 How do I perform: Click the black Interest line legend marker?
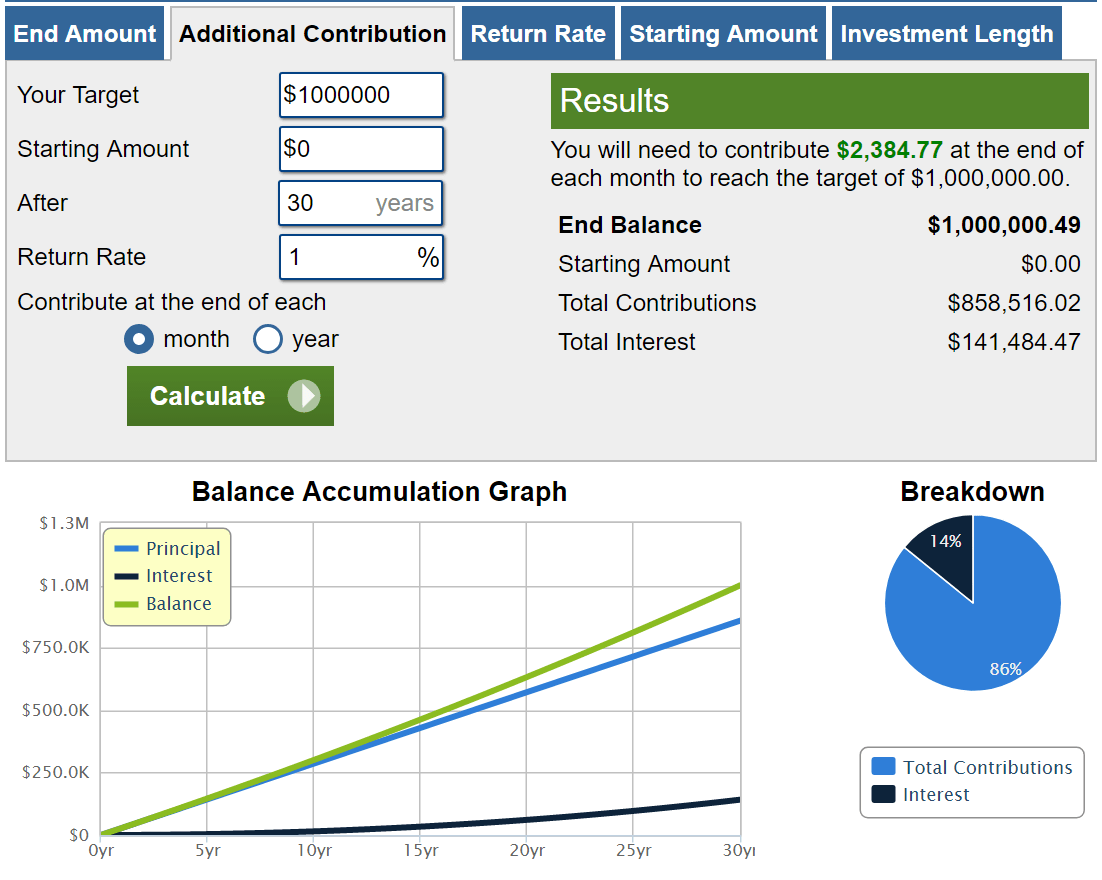[126, 576]
